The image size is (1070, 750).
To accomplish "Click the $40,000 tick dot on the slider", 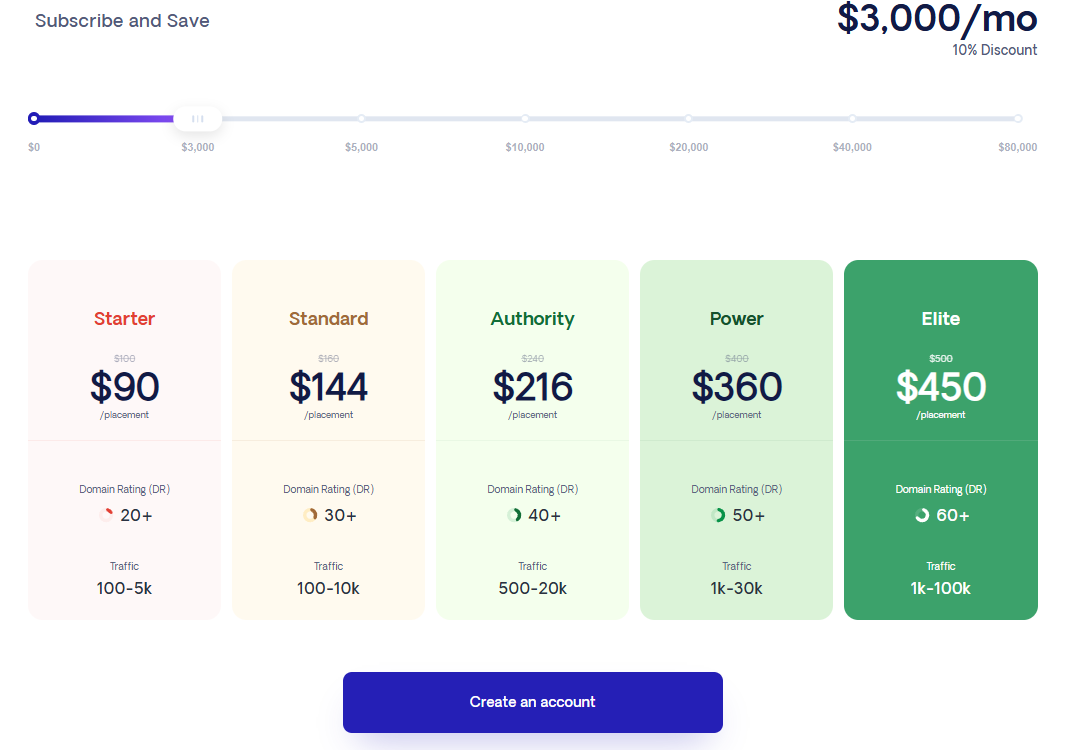I will [853, 118].
